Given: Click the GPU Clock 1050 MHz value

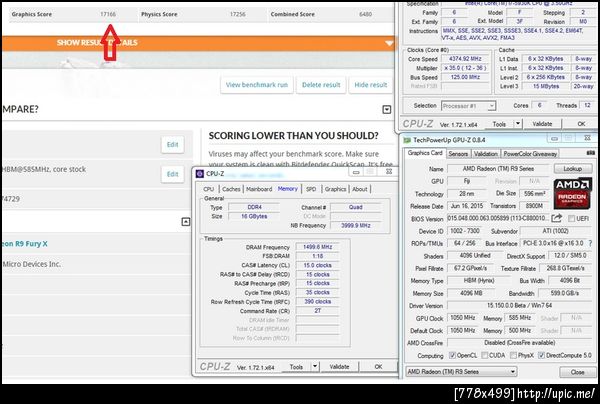Looking at the screenshot, I should coord(462,318).
